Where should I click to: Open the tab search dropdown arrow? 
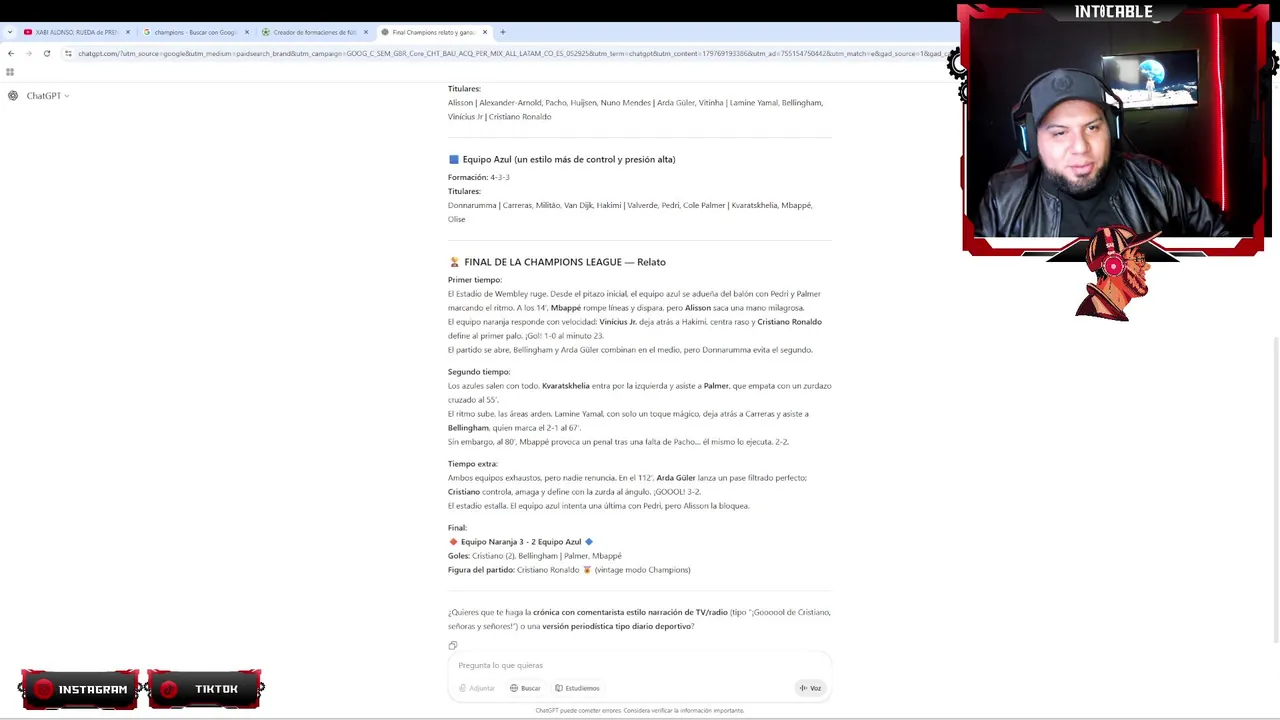click(x=10, y=32)
